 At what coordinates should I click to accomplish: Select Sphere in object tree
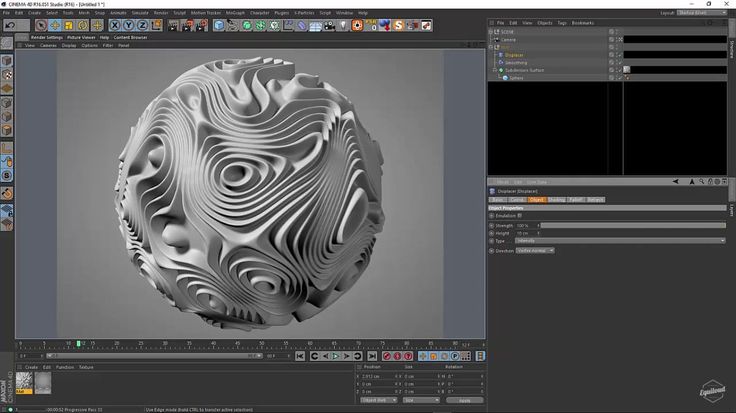coord(516,78)
